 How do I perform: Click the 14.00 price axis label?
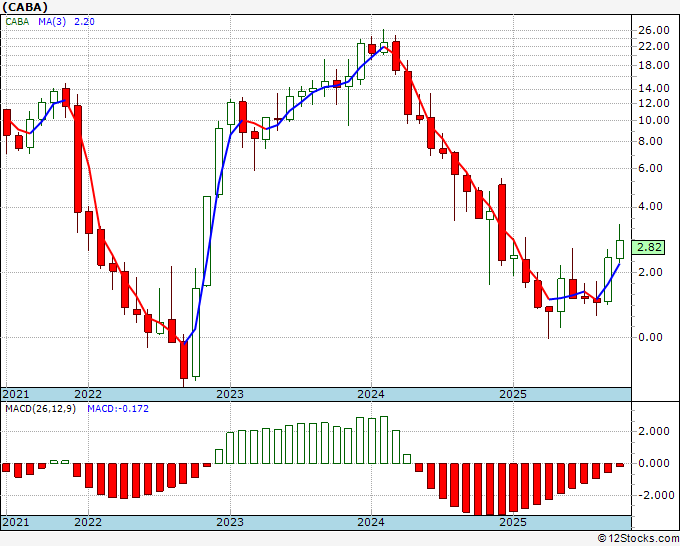tap(654, 88)
